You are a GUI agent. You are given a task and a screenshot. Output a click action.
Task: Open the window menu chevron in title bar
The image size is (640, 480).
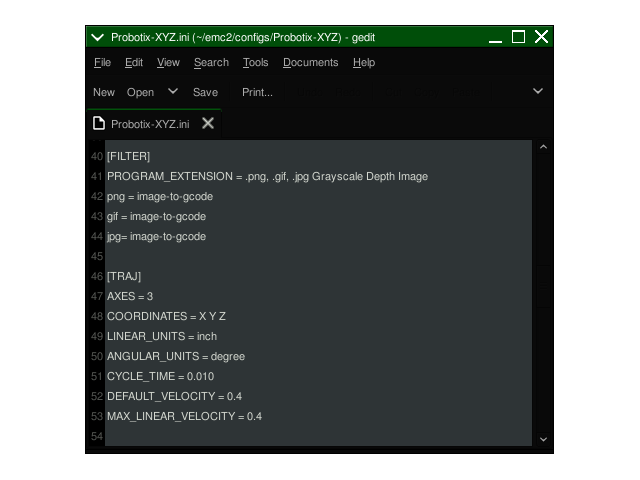pos(98,38)
